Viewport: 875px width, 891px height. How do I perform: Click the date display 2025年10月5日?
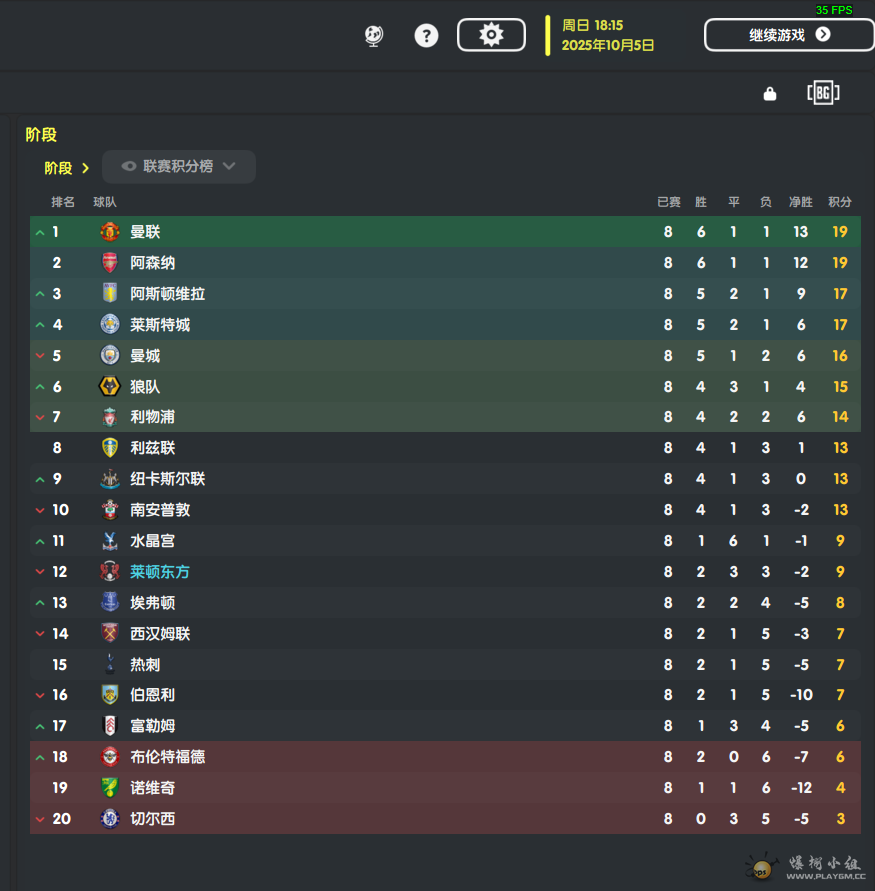pos(608,45)
